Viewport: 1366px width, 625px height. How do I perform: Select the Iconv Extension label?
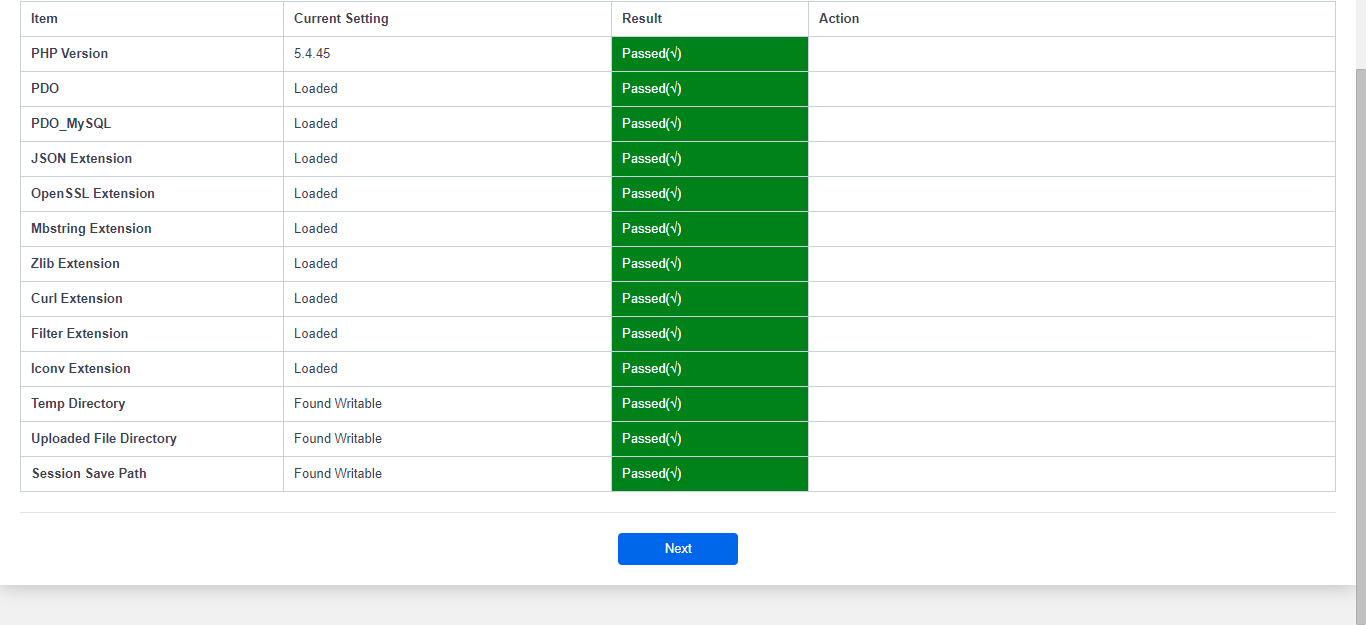point(81,368)
